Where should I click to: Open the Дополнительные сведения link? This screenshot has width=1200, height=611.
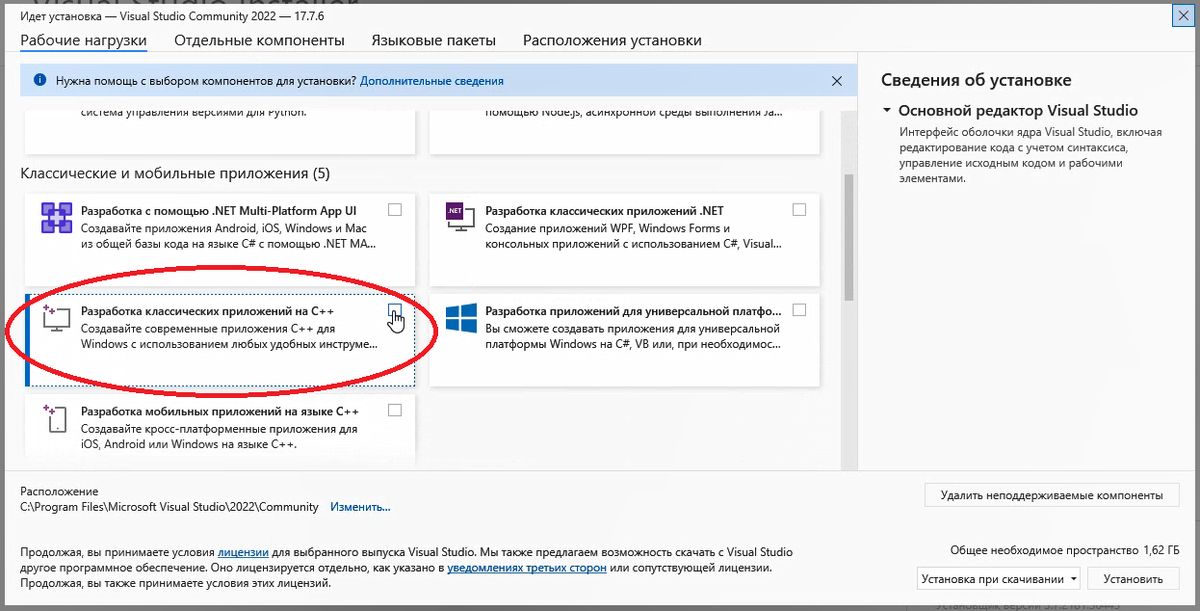[x=432, y=80]
